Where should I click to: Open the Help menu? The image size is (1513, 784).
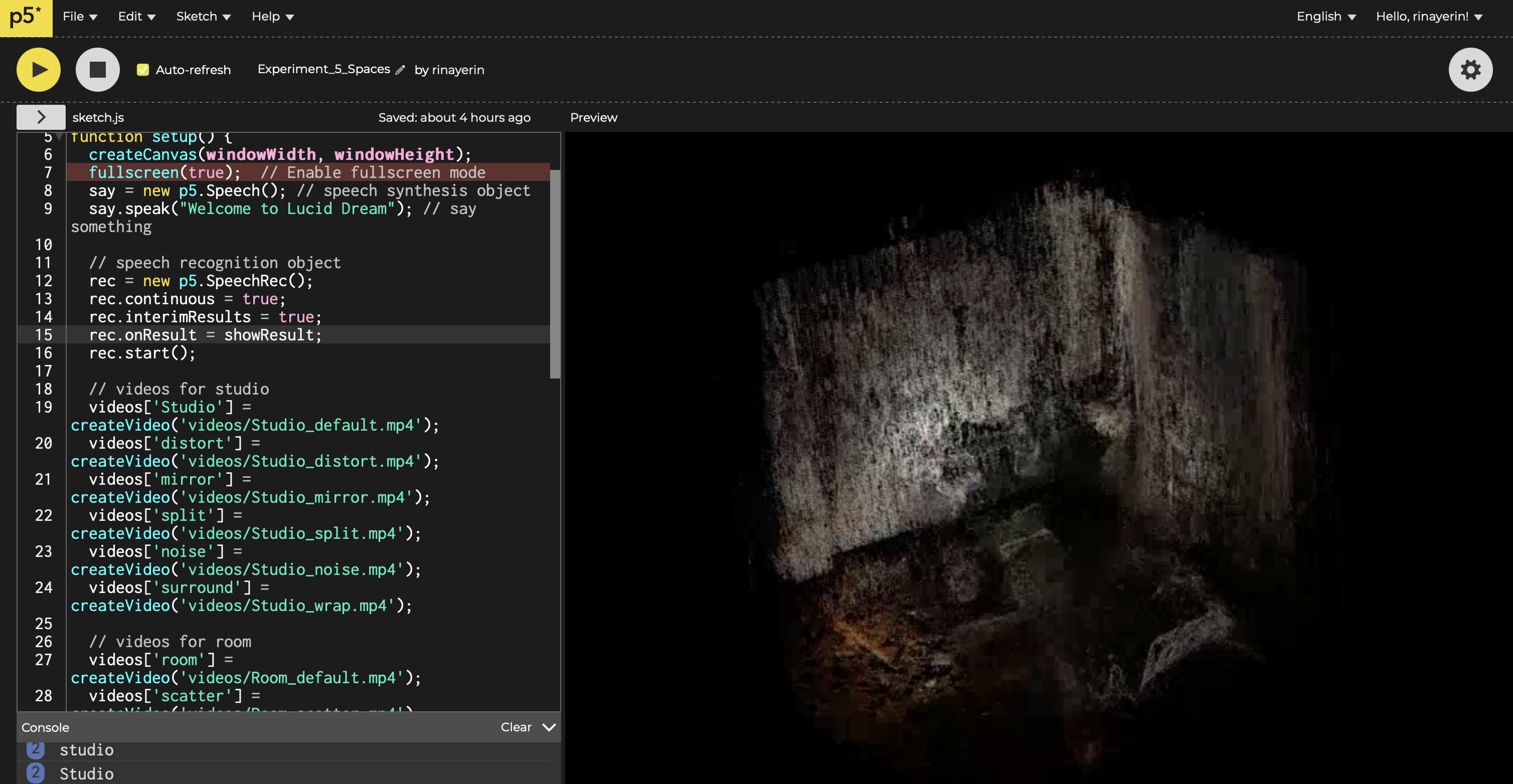[272, 17]
